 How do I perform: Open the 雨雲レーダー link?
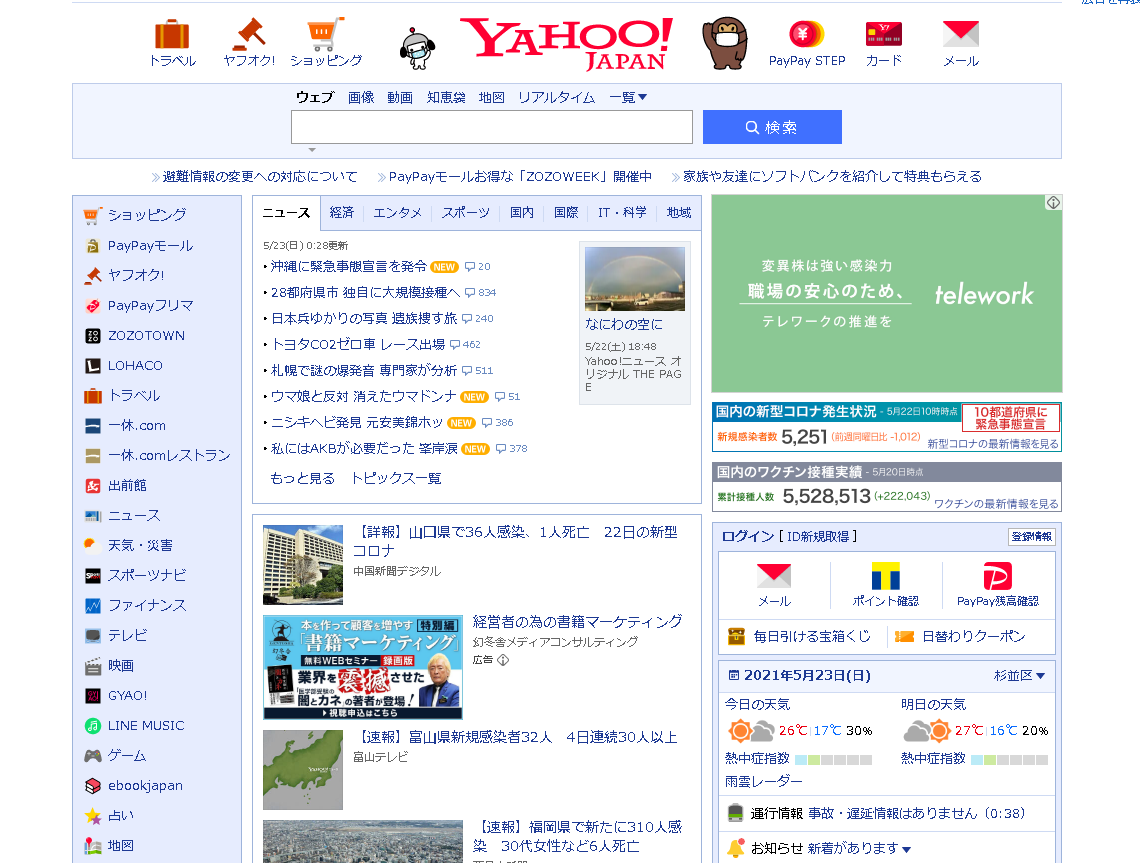763,782
